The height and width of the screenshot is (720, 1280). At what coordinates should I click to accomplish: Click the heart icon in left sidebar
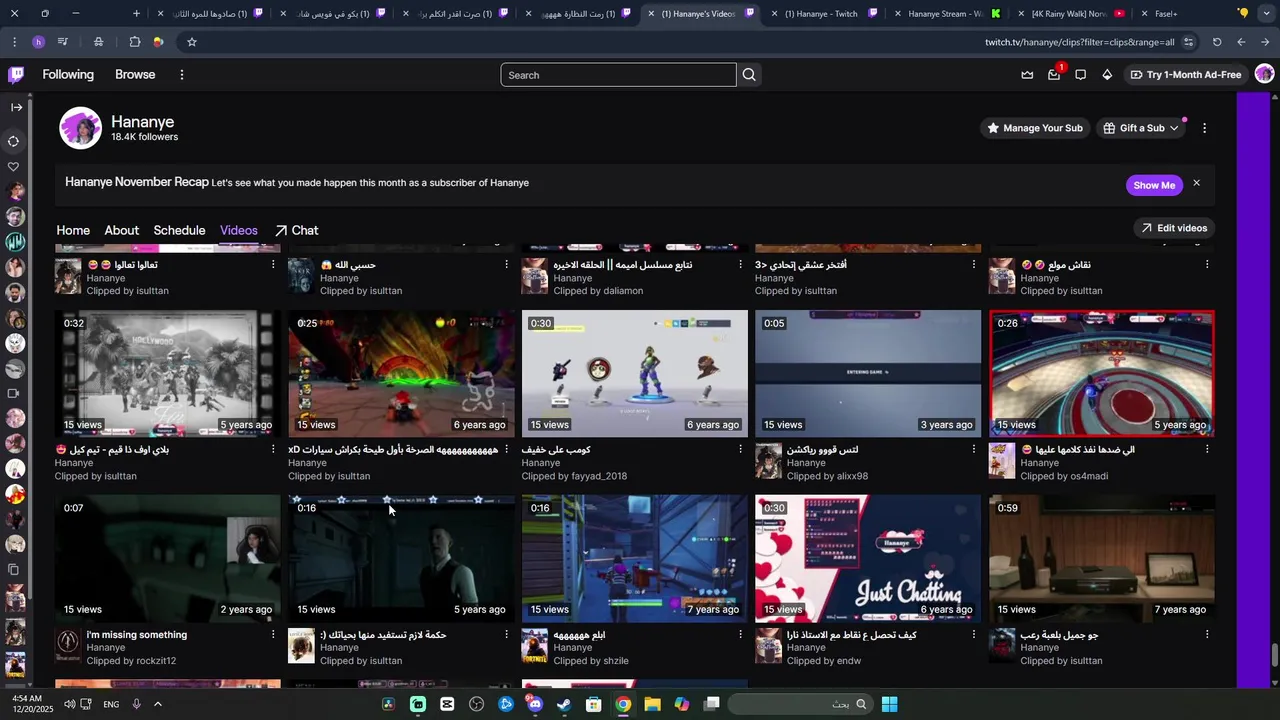click(14, 167)
